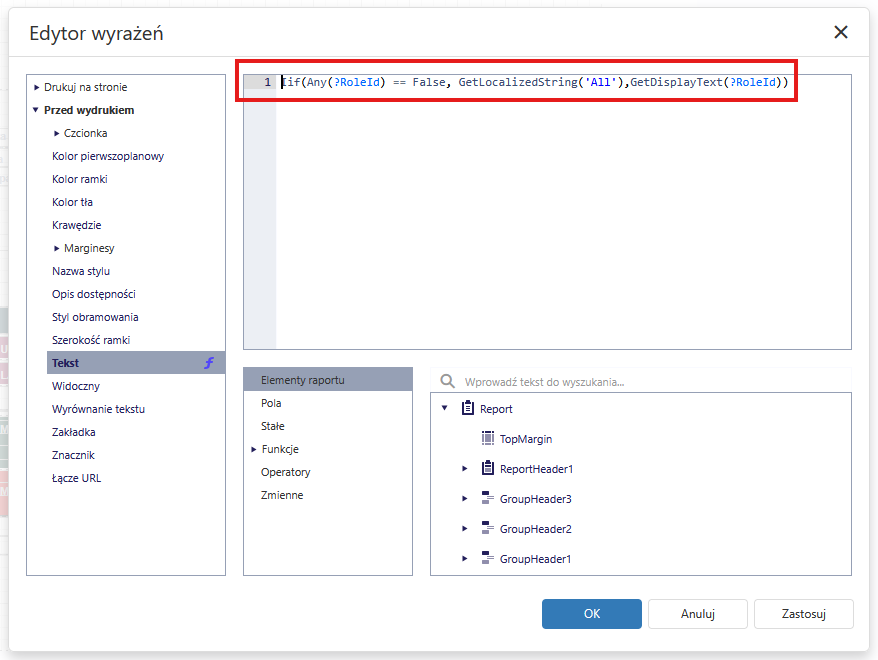The width and height of the screenshot is (878, 660).
Task: Click the function icon next to Tekst
Action: (x=209, y=363)
